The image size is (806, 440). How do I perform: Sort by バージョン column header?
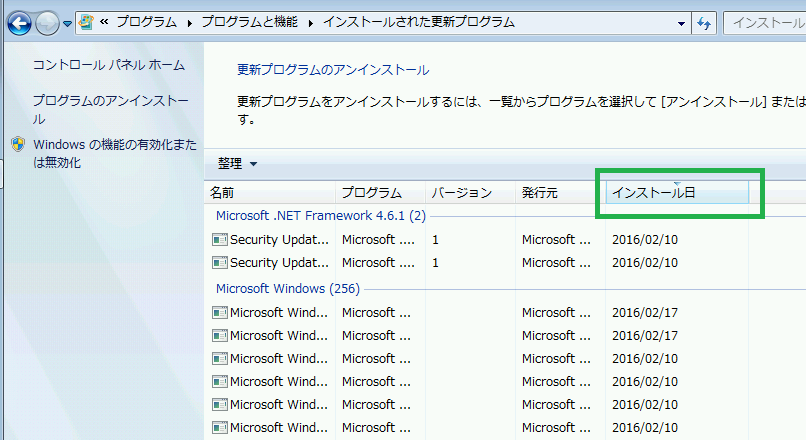pyautogui.click(x=470, y=193)
